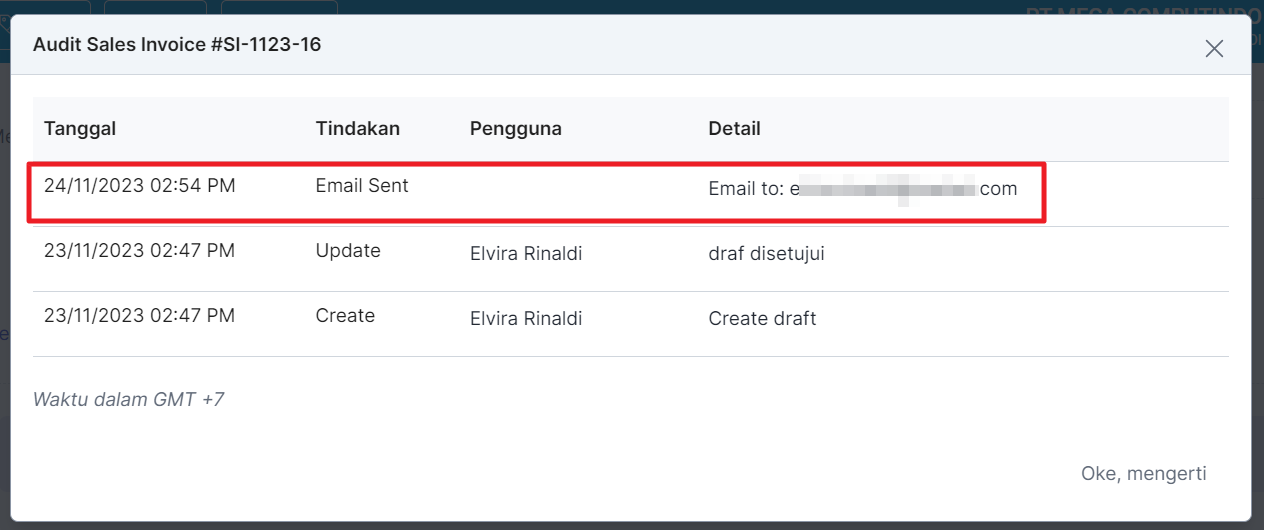Click Elvira Rinaldi in the Create row
The height and width of the screenshot is (530, 1264).
click(526, 319)
